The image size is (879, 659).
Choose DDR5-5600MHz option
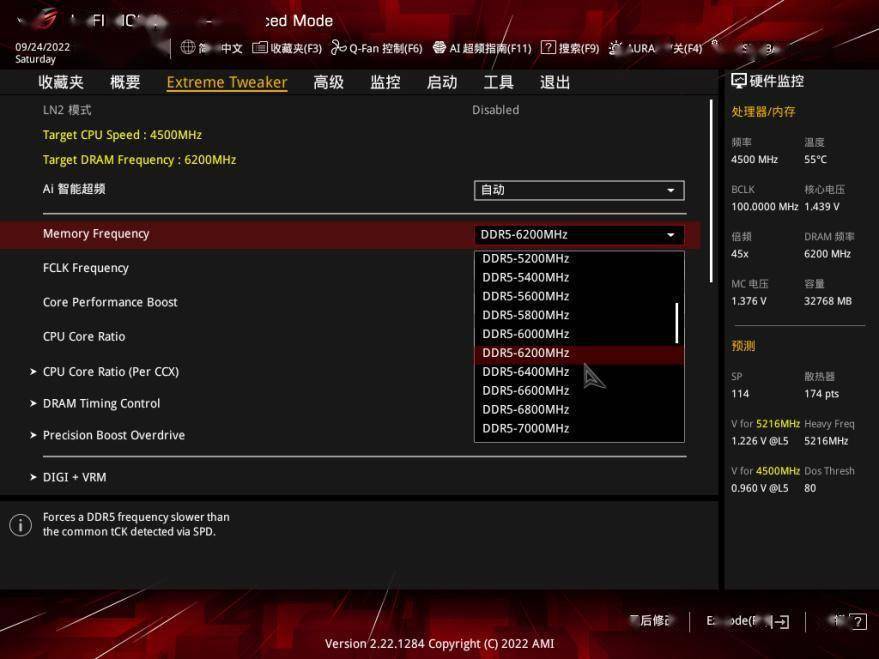point(526,296)
